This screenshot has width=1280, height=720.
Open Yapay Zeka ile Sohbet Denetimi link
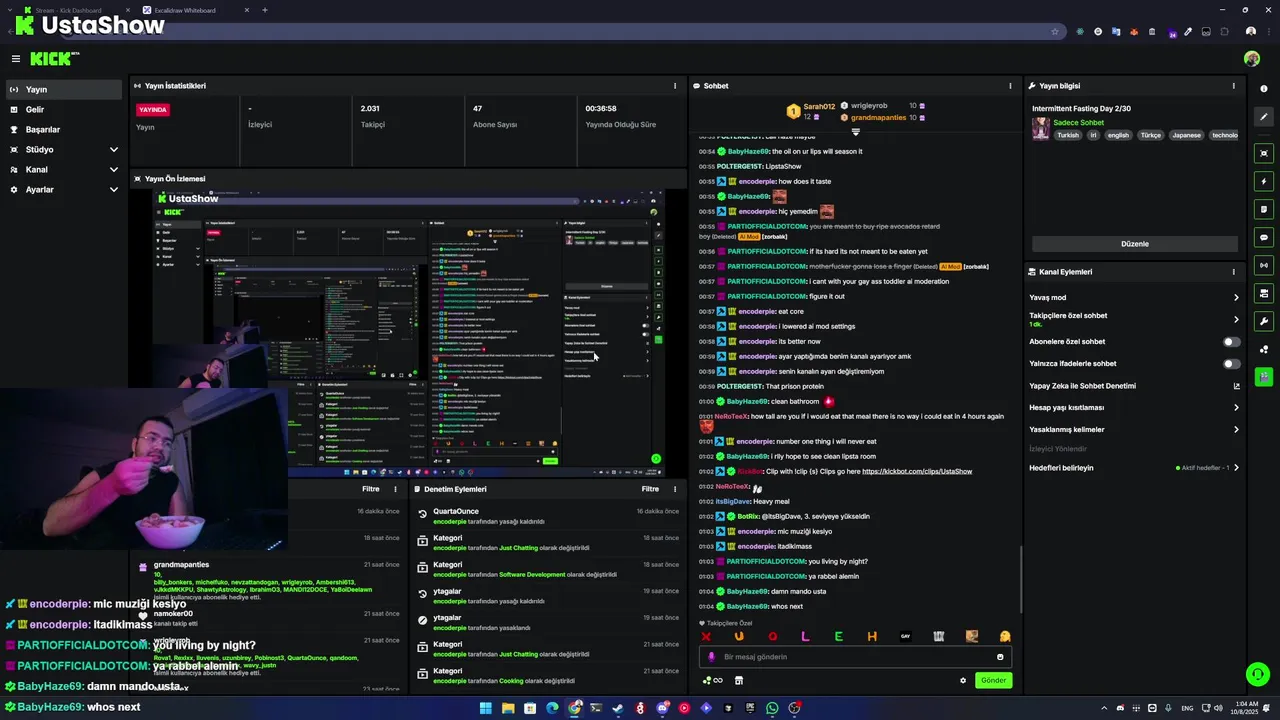[x=1135, y=386]
